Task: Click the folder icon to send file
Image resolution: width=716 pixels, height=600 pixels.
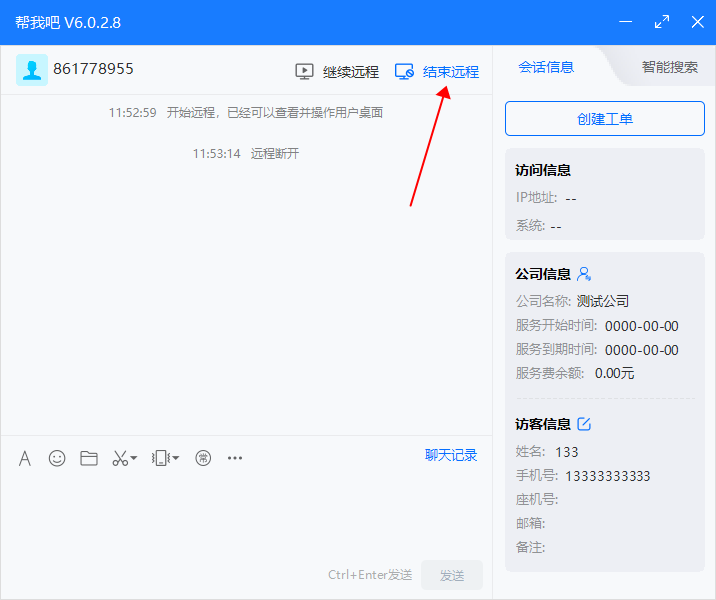Action: 89,458
